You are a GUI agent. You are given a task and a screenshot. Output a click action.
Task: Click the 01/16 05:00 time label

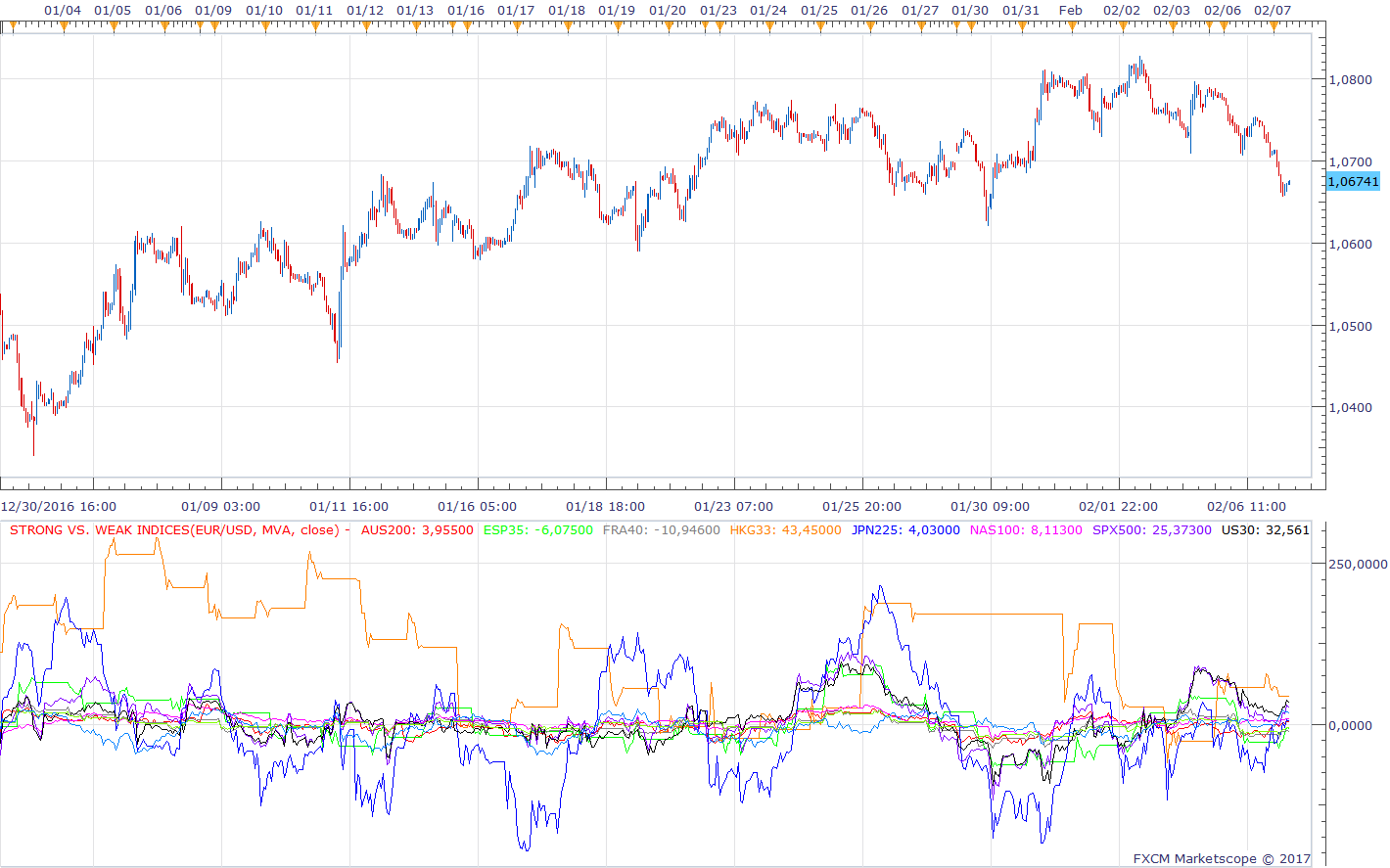coord(478,506)
